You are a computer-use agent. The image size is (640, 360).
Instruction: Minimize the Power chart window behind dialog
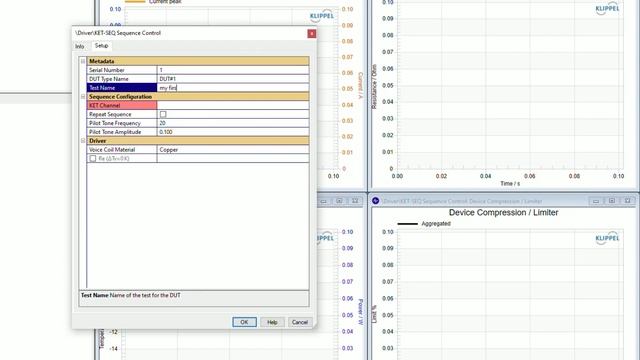[x=323, y=201]
